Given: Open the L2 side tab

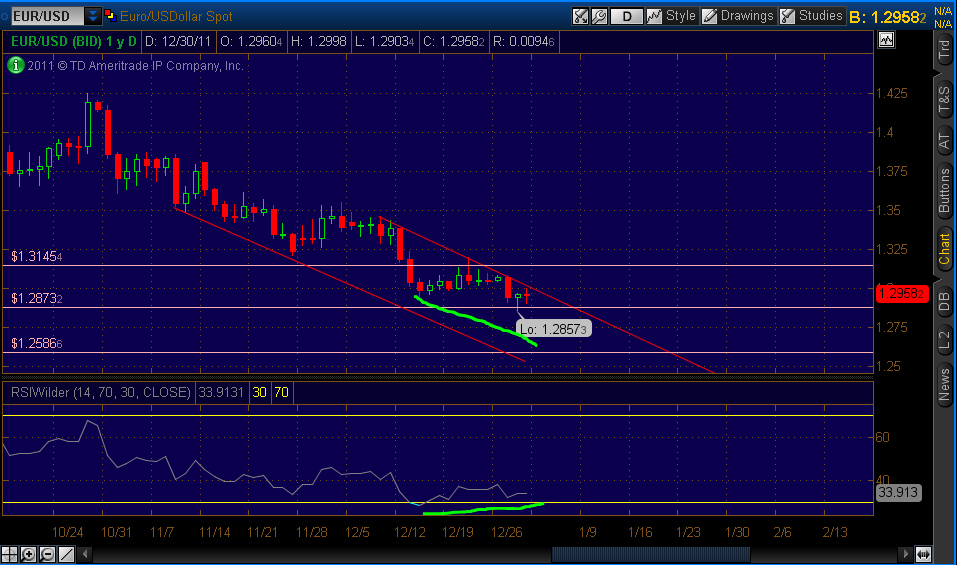Looking at the screenshot, I should coord(944,340).
